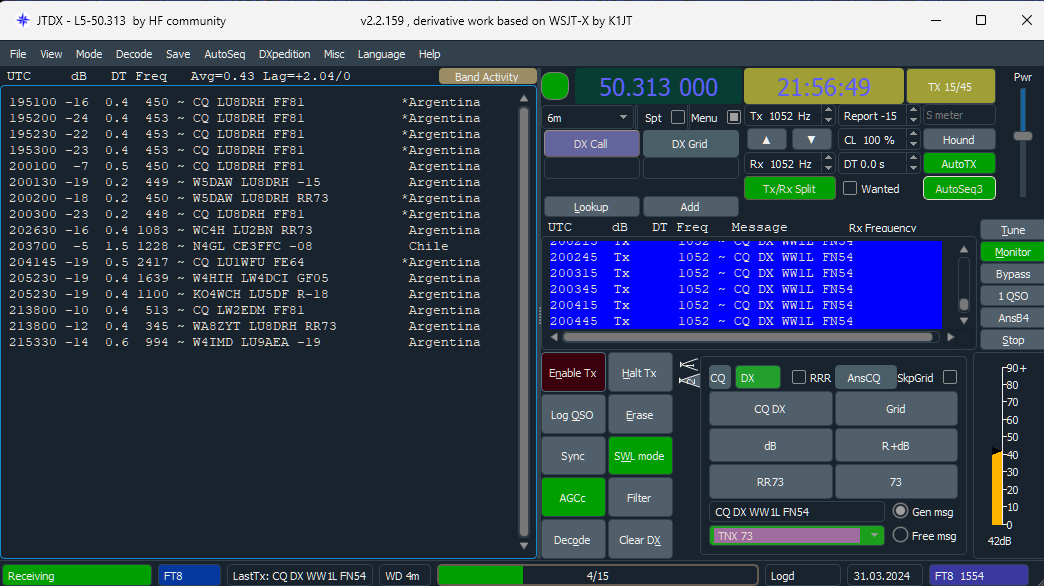The width and height of the screenshot is (1044, 586).
Task: Click the Pwr slider handle
Action: pos(1022,136)
